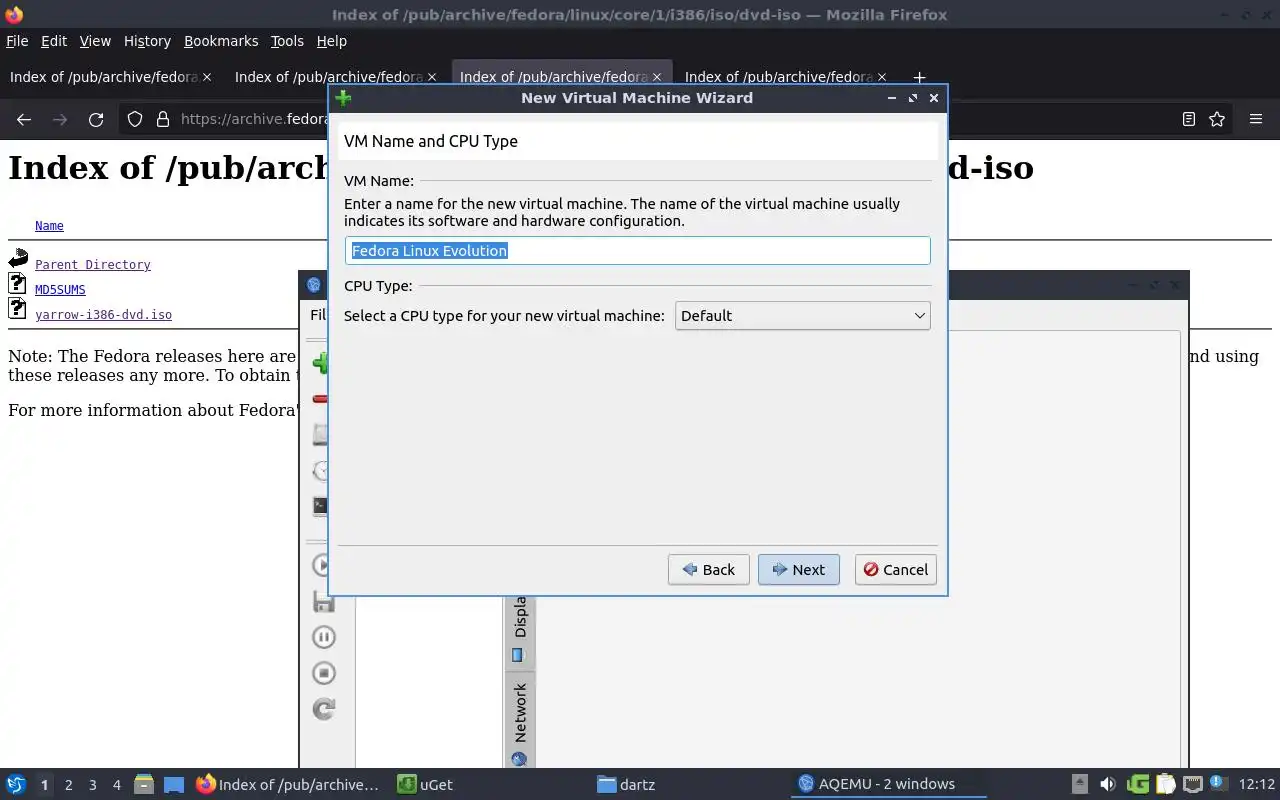Click the show desktop icon in taskbar
The width and height of the screenshot is (1280, 800).
[x=174, y=785]
